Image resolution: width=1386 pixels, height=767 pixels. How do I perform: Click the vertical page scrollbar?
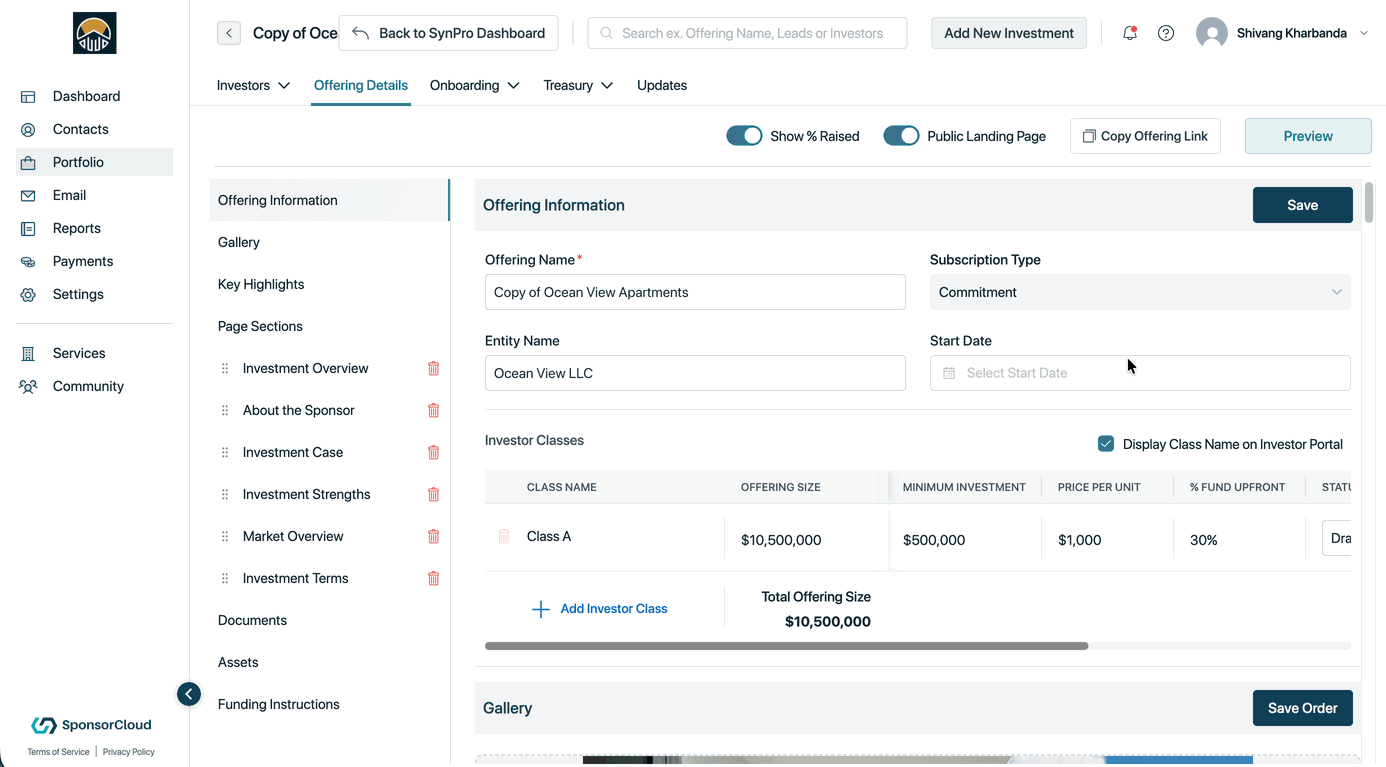click(1368, 202)
